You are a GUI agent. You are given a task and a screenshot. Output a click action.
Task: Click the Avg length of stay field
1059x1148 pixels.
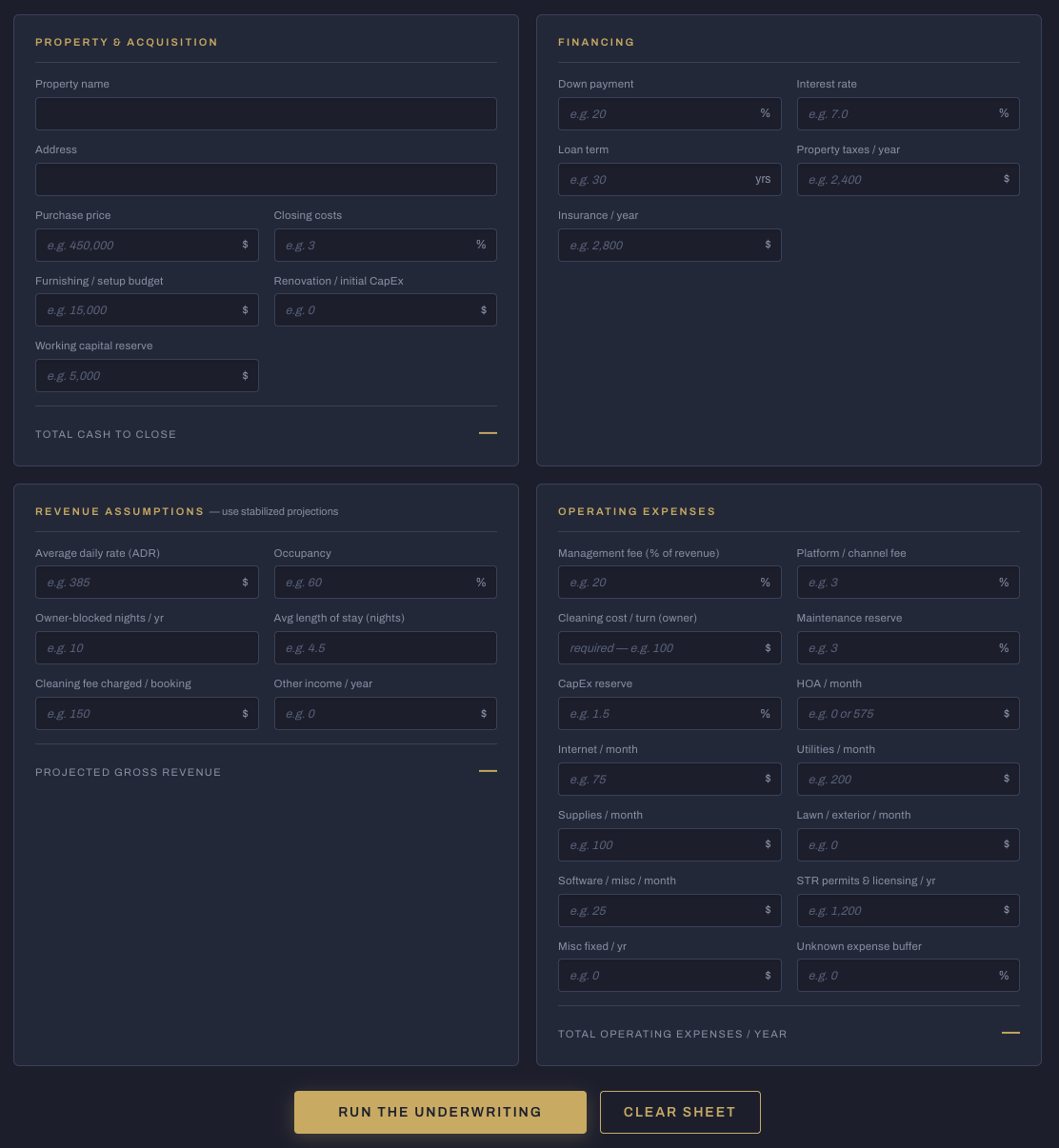pyautogui.click(x=385, y=648)
